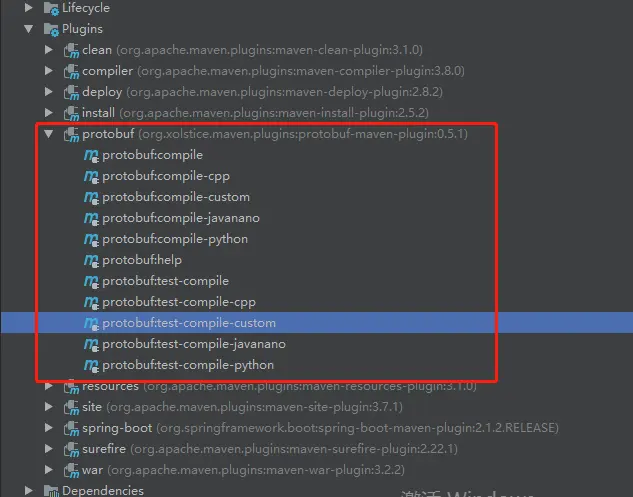Select the protobuf protobuf-maven-plugin row
The width and height of the screenshot is (633, 497).
pos(275,134)
